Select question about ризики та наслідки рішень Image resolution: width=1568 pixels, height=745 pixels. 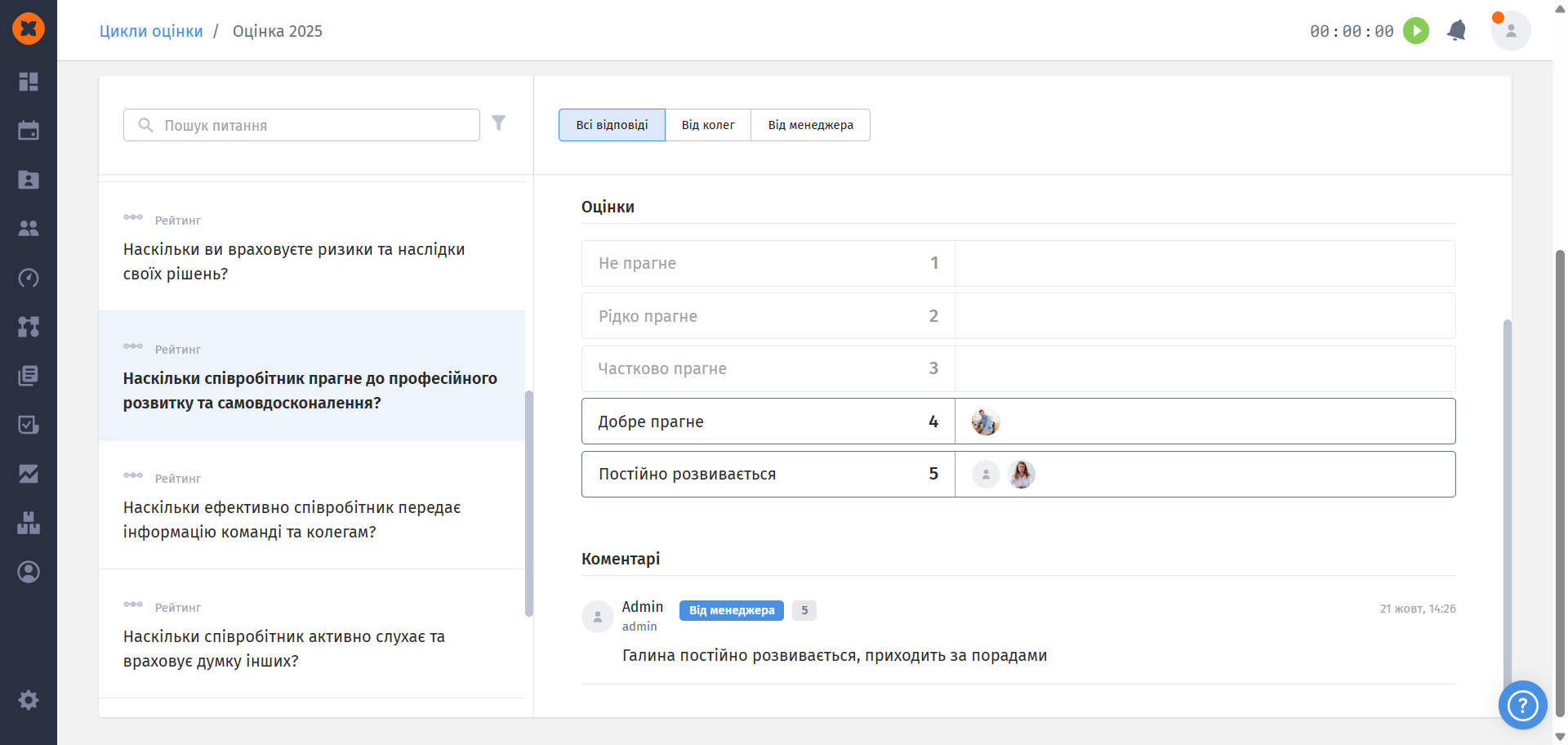coord(312,246)
